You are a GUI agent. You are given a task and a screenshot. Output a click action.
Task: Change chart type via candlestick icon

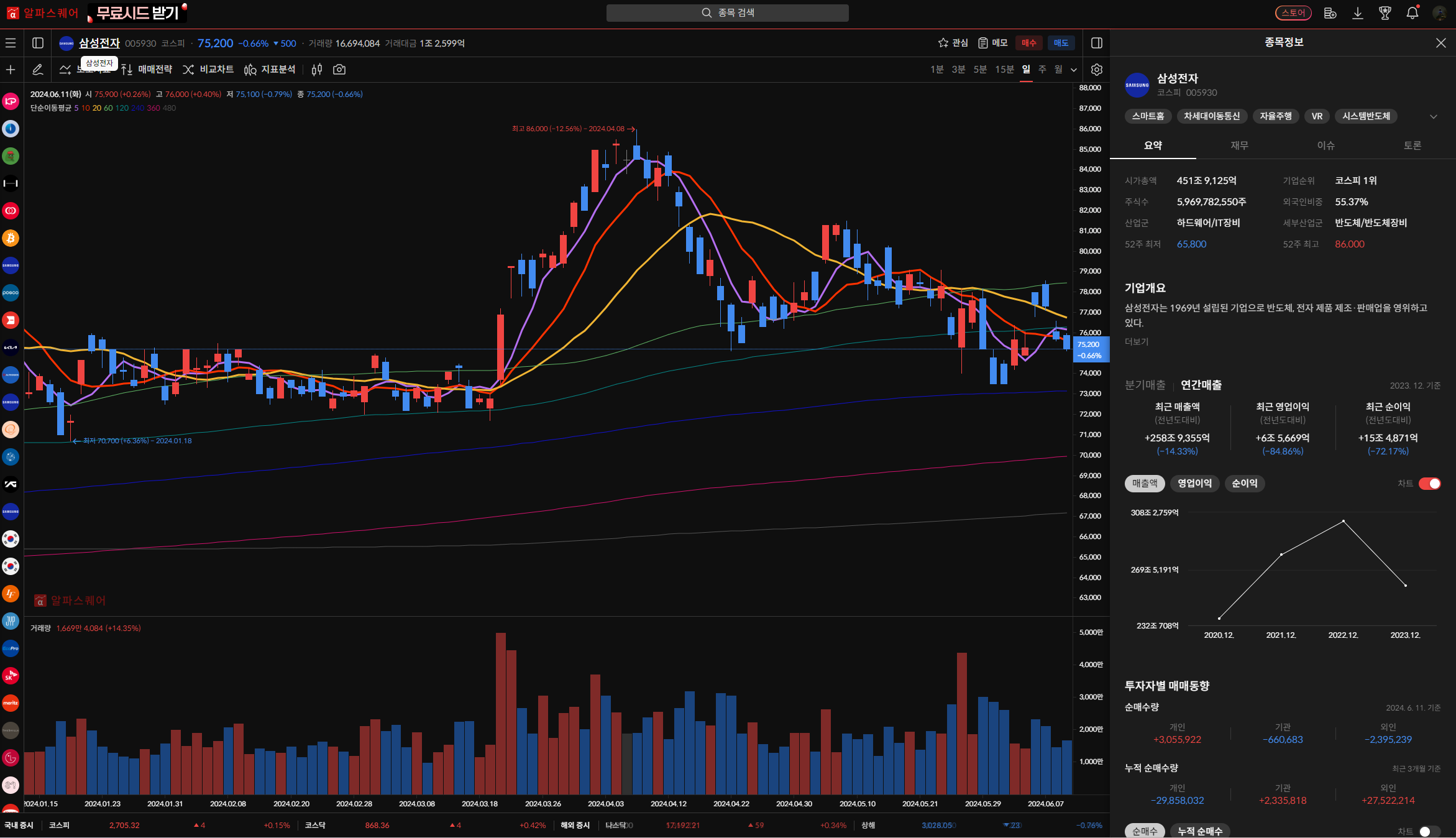point(317,70)
